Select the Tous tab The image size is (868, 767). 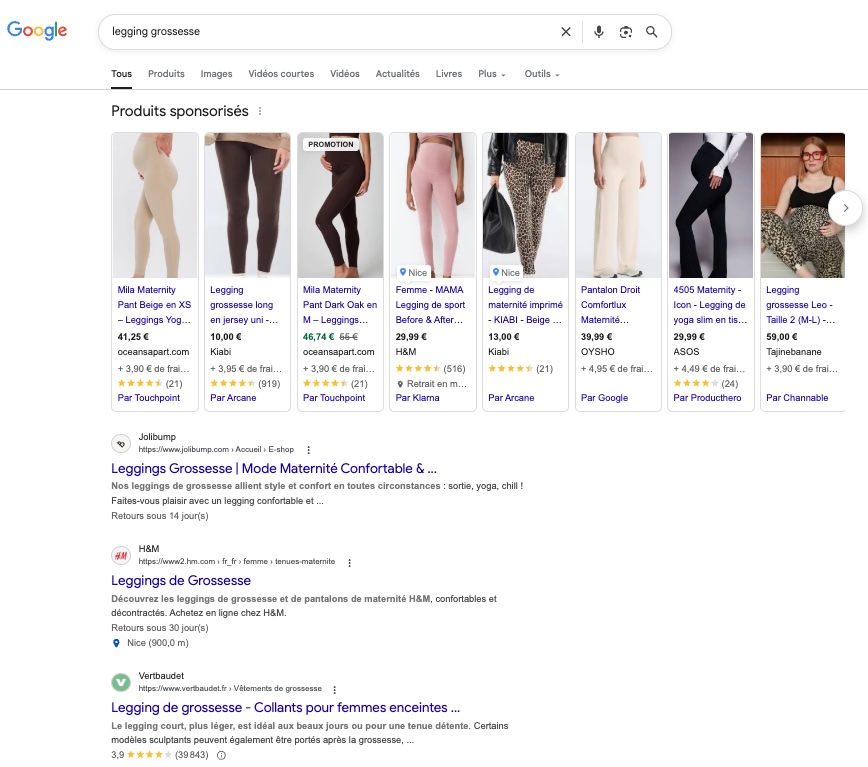121,74
